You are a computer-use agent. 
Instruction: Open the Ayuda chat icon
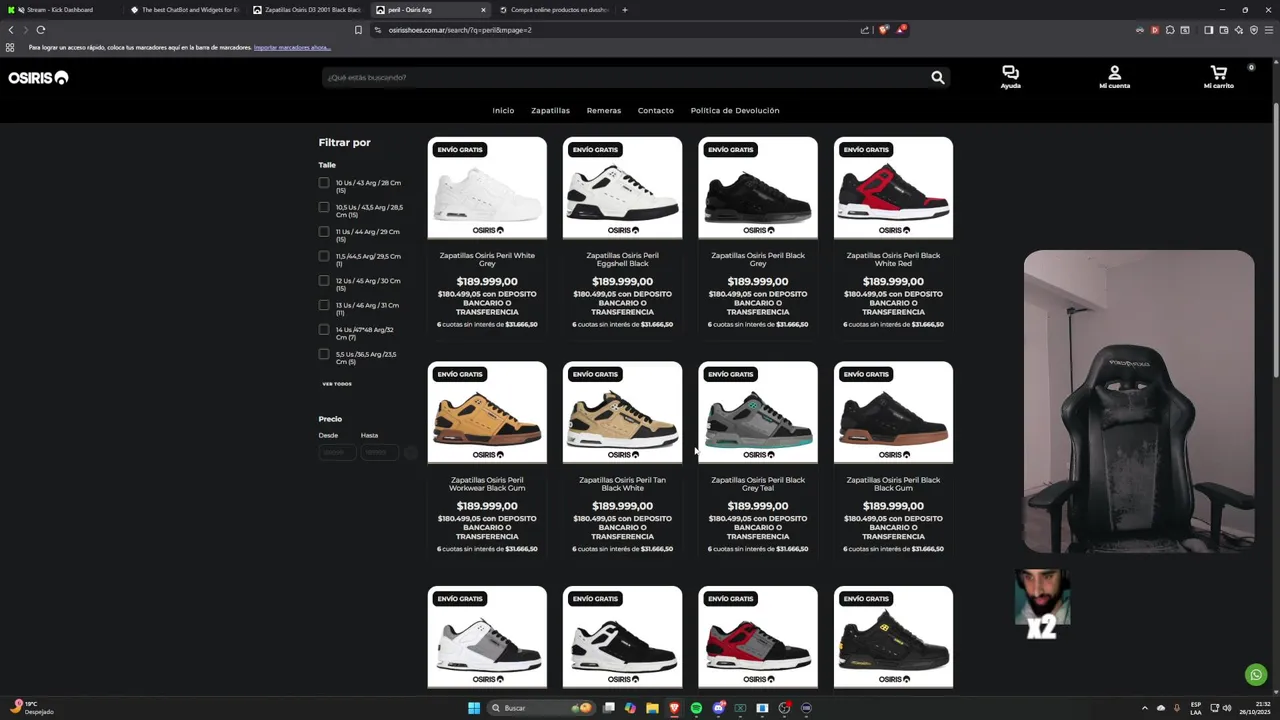(1010, 77)
